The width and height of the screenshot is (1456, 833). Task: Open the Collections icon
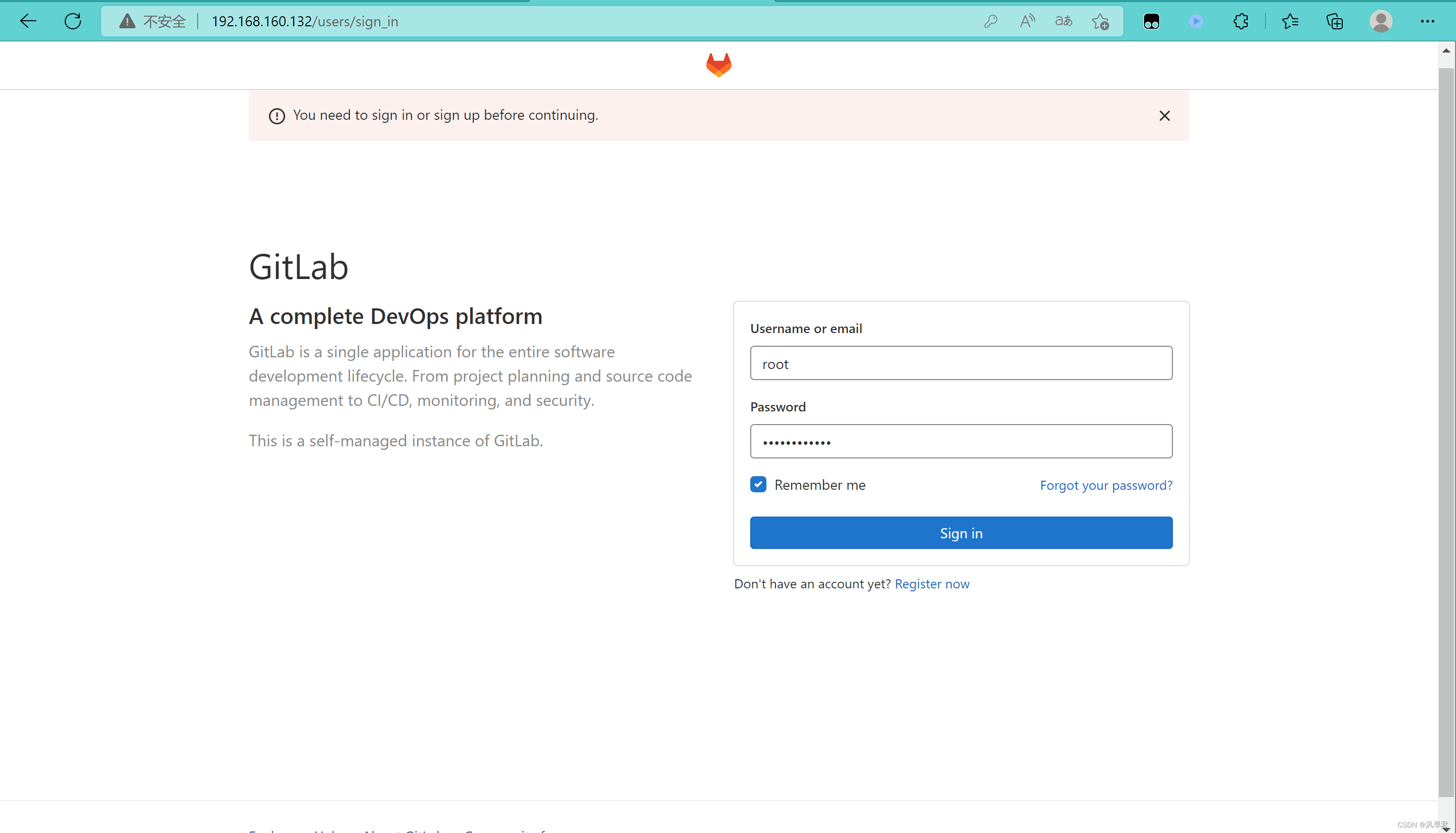click(1334, 21)
